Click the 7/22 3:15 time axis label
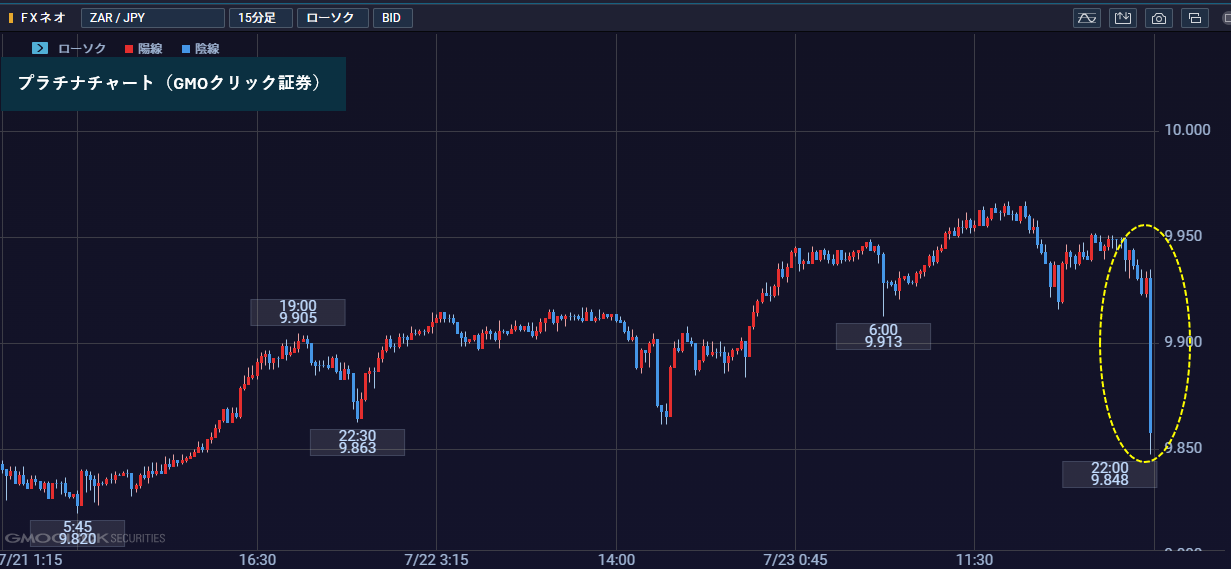1231x569 pixels. click(x=437, y=560)
